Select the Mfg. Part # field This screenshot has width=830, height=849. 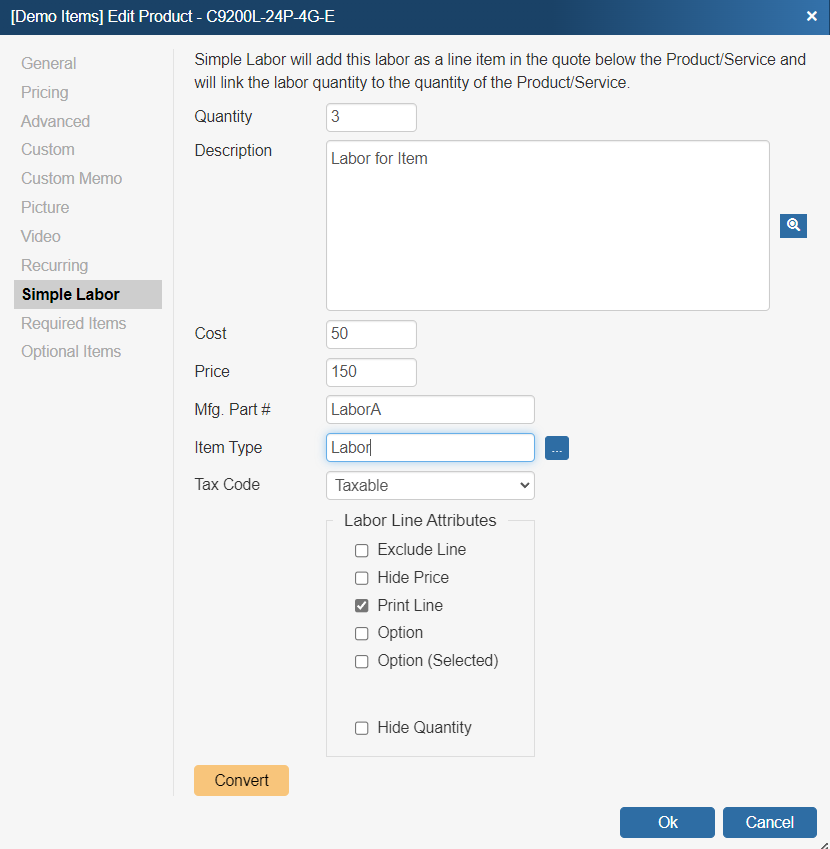point(430,410)
